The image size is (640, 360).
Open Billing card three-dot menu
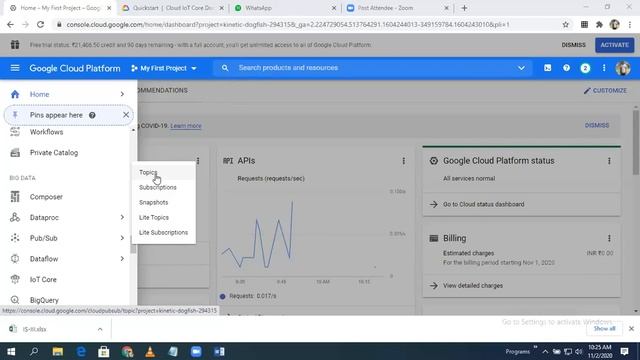[609, 238]
